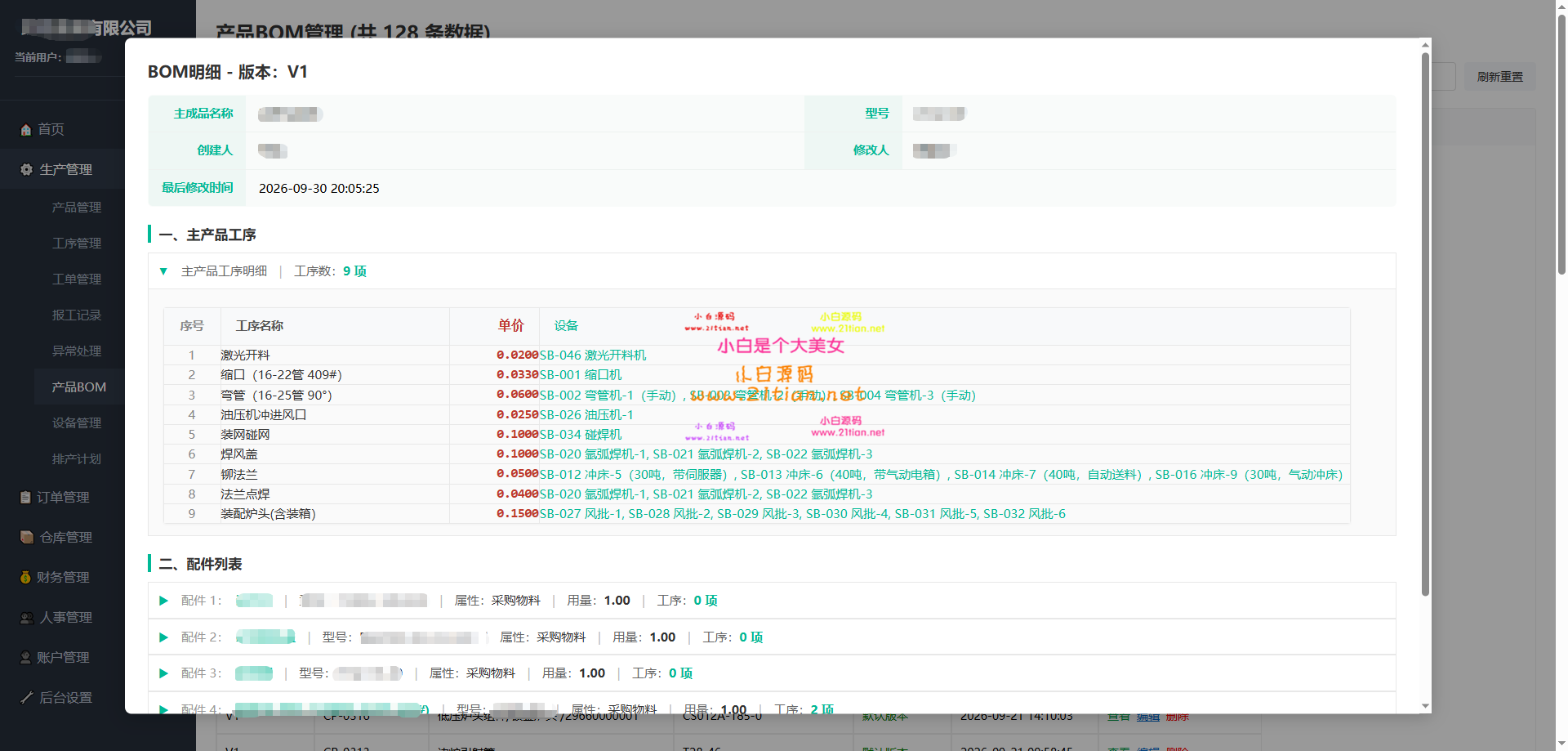Image resolution: width=1568 pixels, height=751 pixels.
Task: Click the 后台设置 wrench icon
Action: click(x=26, y=698)
